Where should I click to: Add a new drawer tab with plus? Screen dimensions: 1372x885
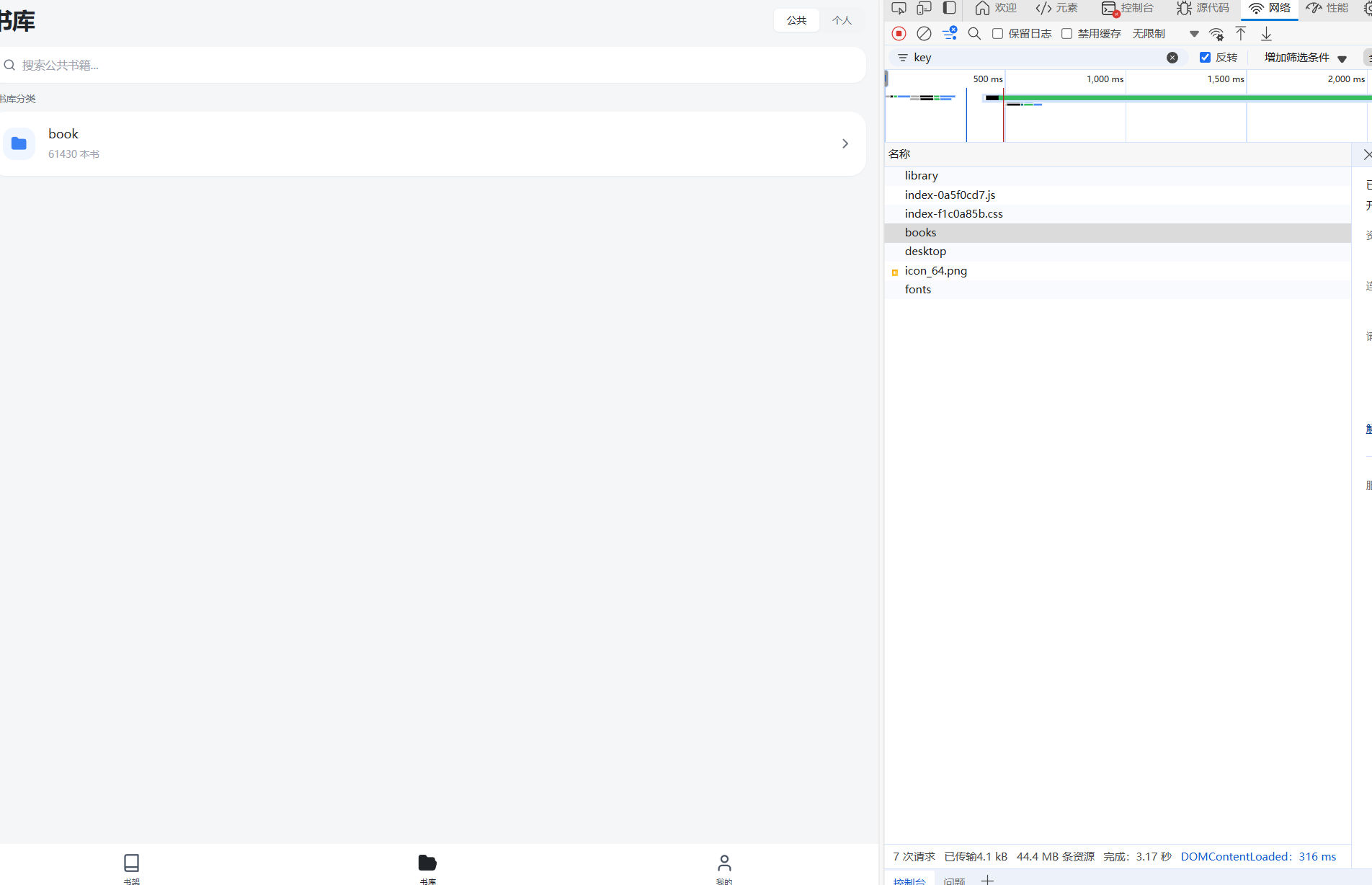pos(987,880)
